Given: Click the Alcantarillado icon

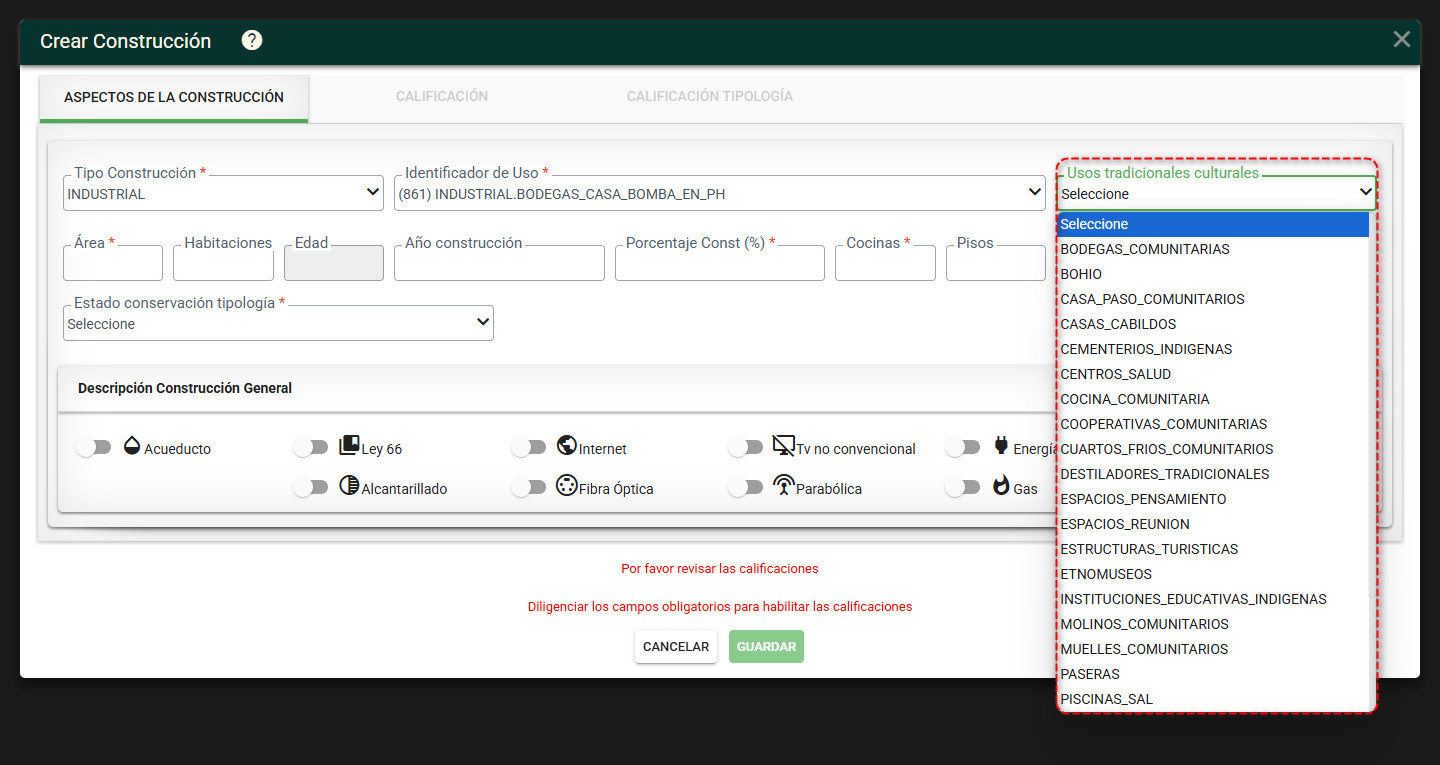Looking at the screenshot, I should pyautogui.click(x=349, y=486).
